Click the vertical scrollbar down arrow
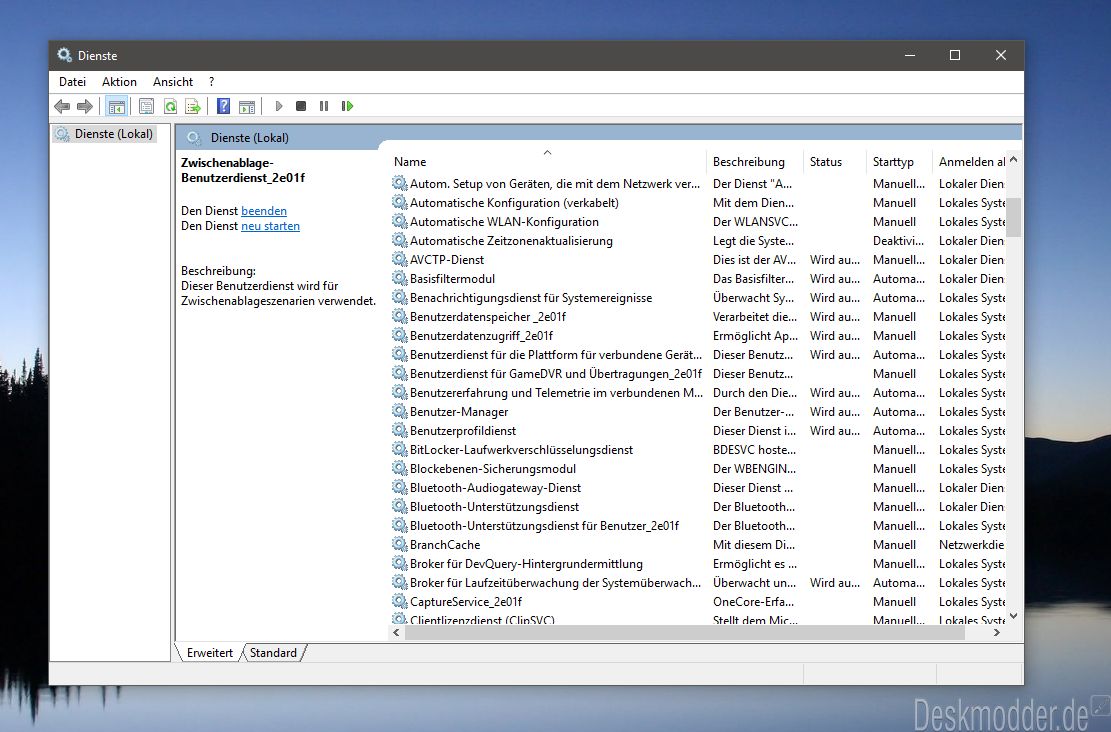The width and height of the screenshot is (1111, 732). pyautogui.click(x=1013, y=617)
